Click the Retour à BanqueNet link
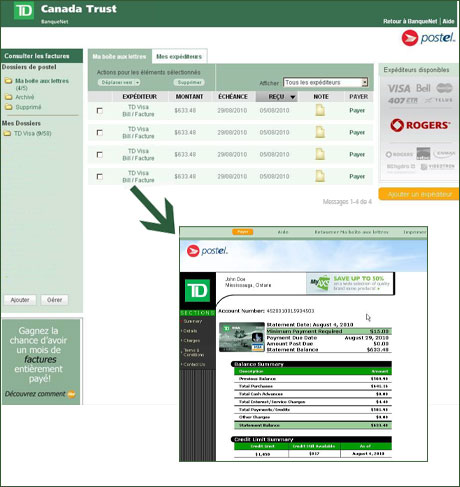The height and width of the screenshot is (487, 460). pos(410,21)
